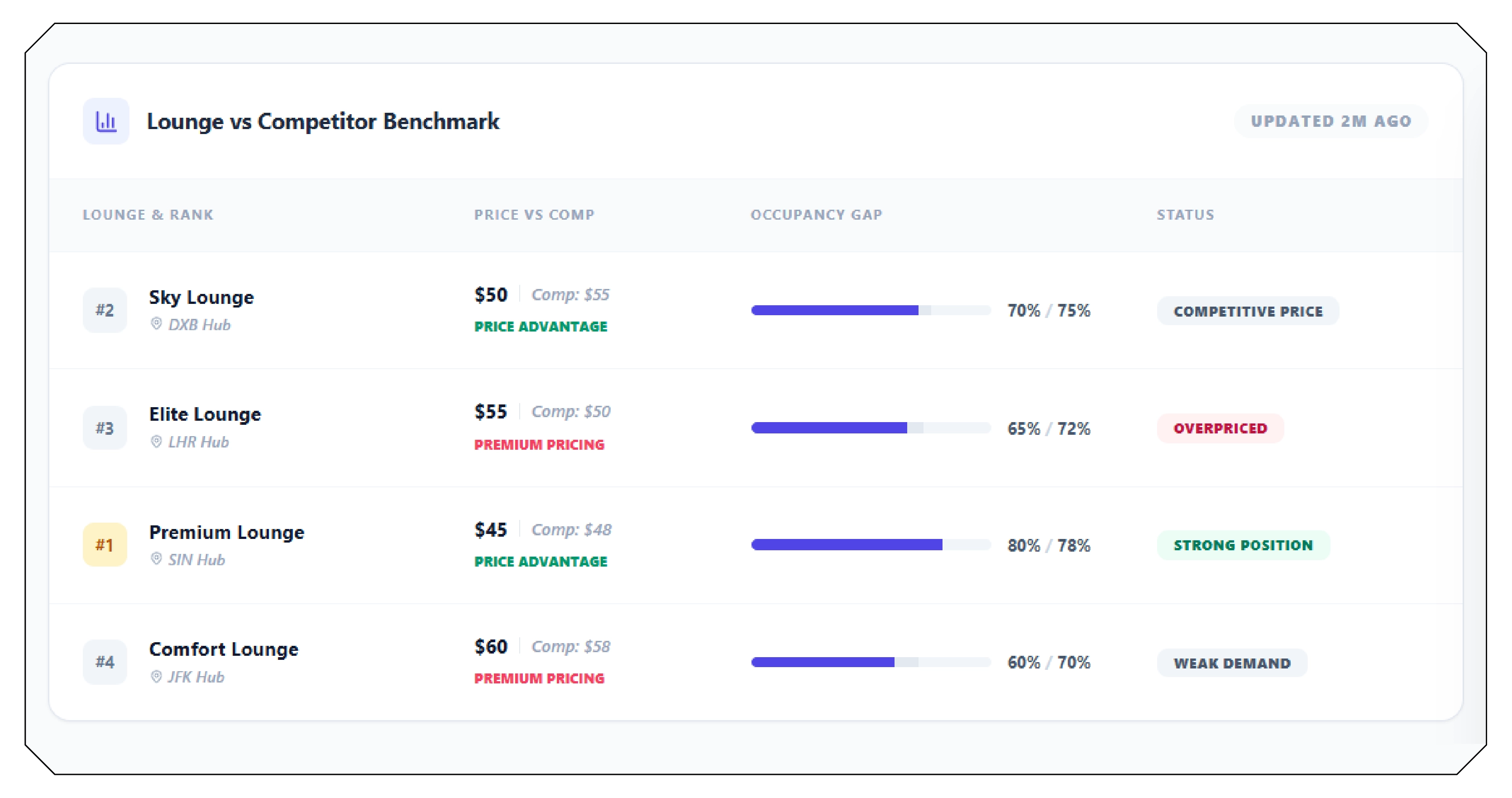Click the #2 rank badge for Sky Lounge
The height and width of the screenshot is (798, 1512).
(x=105, y=310)
